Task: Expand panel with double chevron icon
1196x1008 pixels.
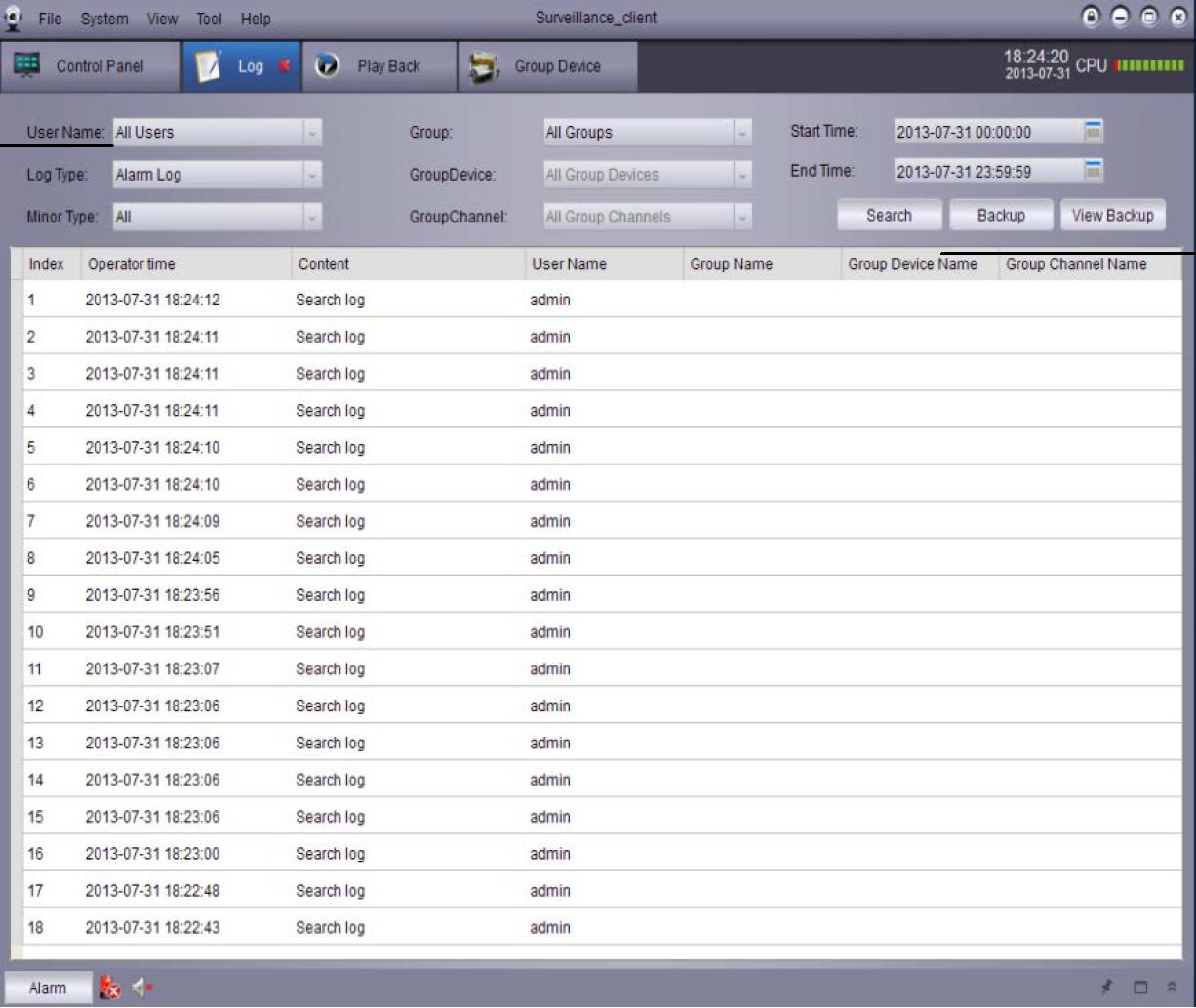Action: point(1172,988)
